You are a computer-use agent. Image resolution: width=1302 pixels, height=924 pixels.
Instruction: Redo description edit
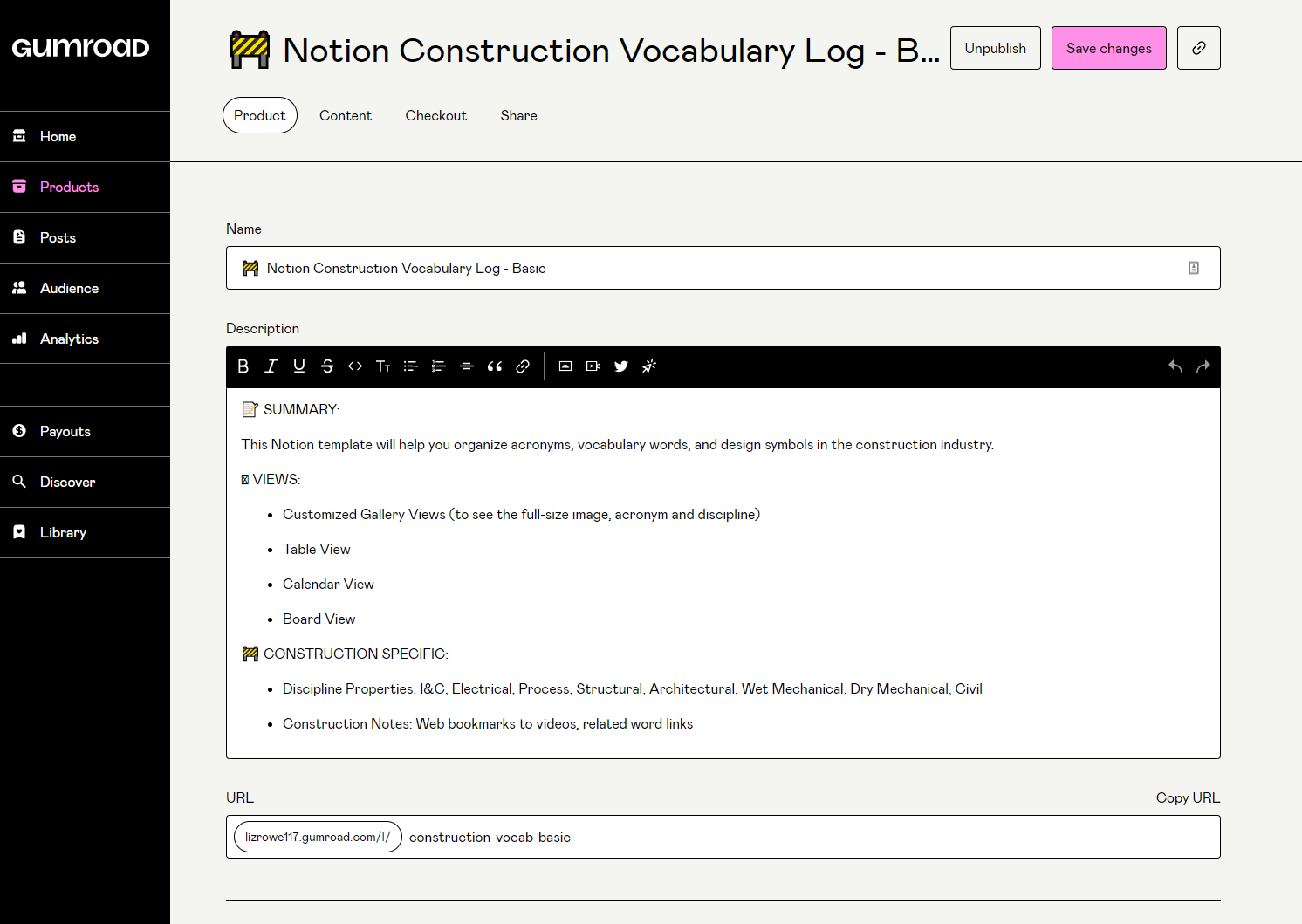[1203, 366]
